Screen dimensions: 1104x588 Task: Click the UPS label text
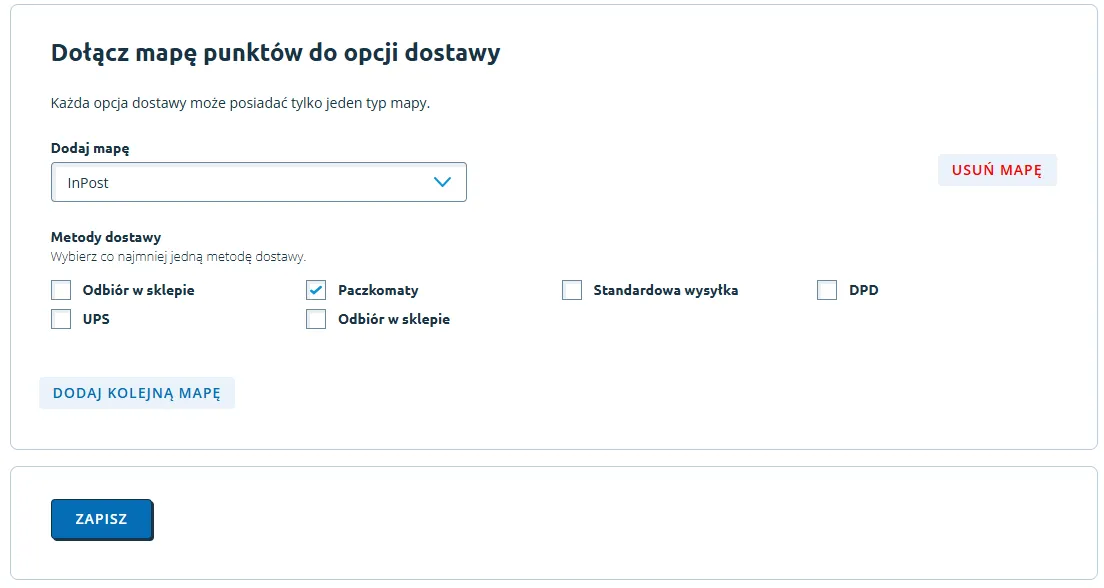click(x=96, y=319)
